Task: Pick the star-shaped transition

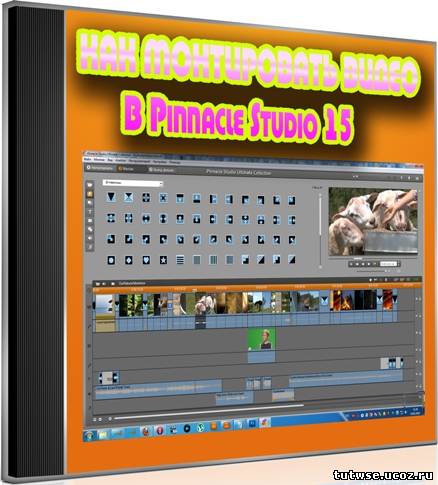Action: click(x=163, y=260)
